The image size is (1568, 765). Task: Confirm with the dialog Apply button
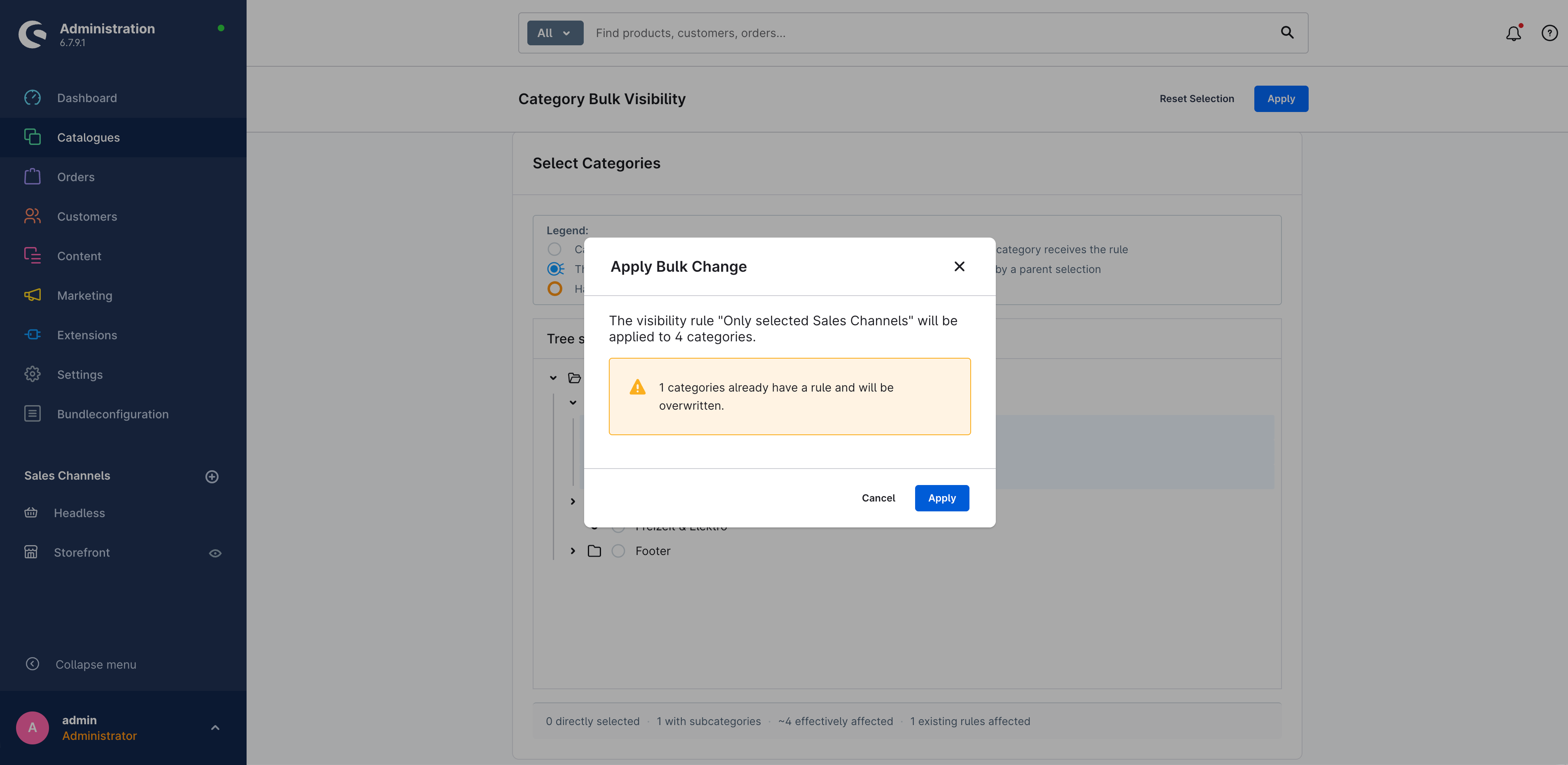point(941,498)
